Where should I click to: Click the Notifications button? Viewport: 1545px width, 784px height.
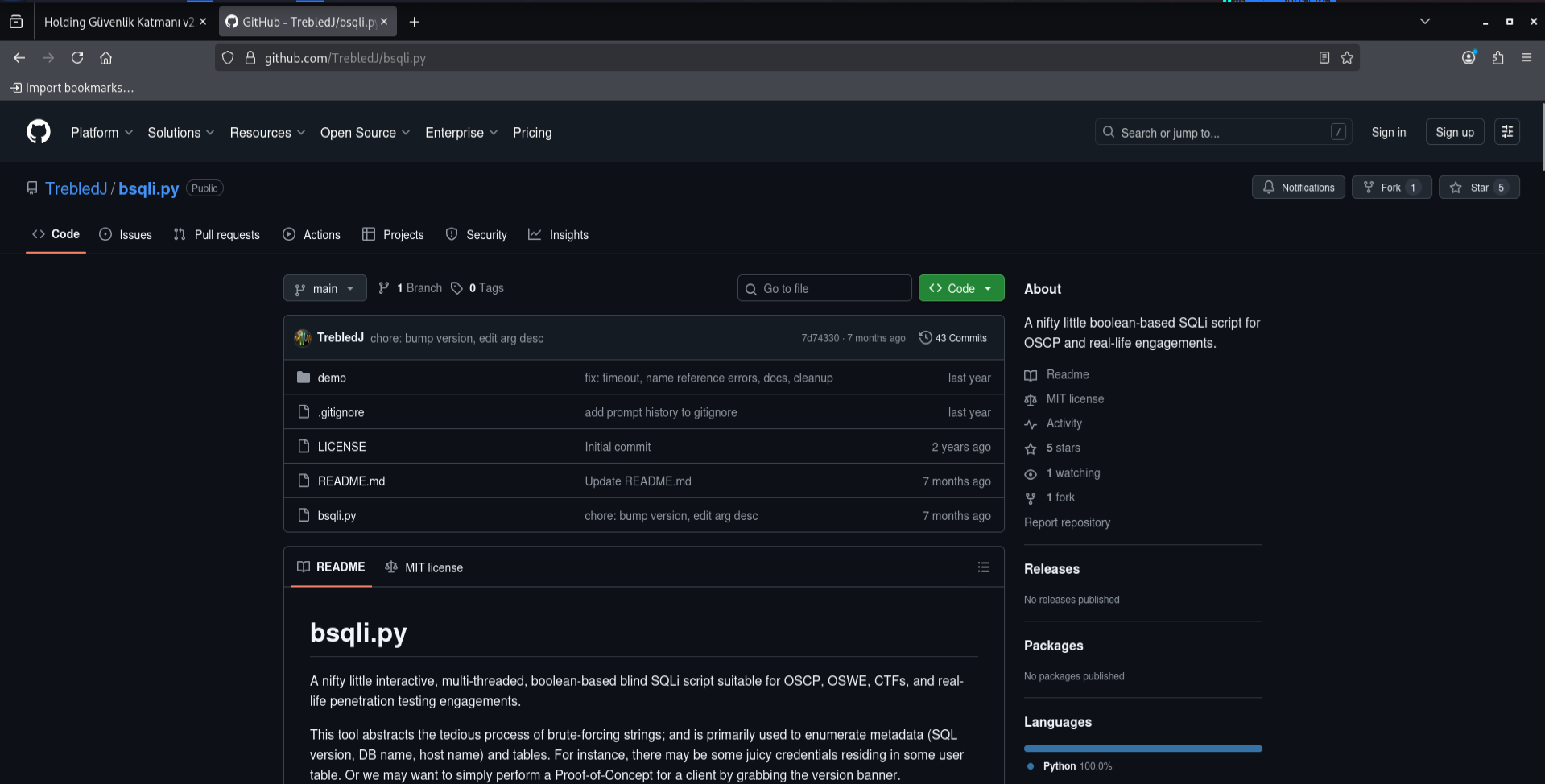(x=1298, y=188)
